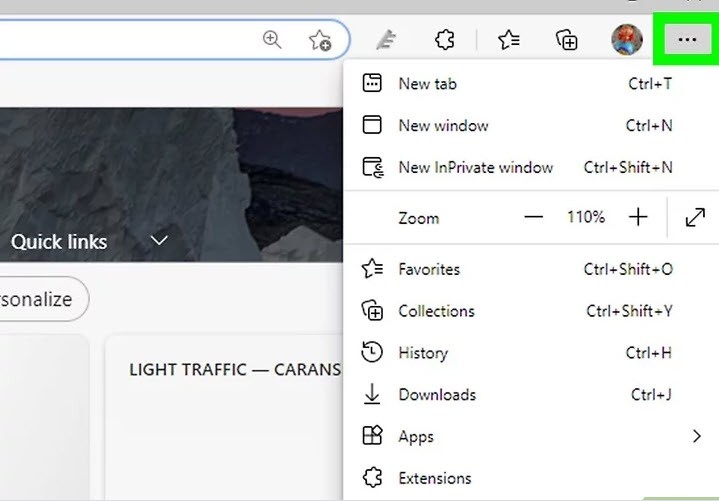
Task: Click the zoom magnifier icon in address bar
Action: tap(272, 39)
